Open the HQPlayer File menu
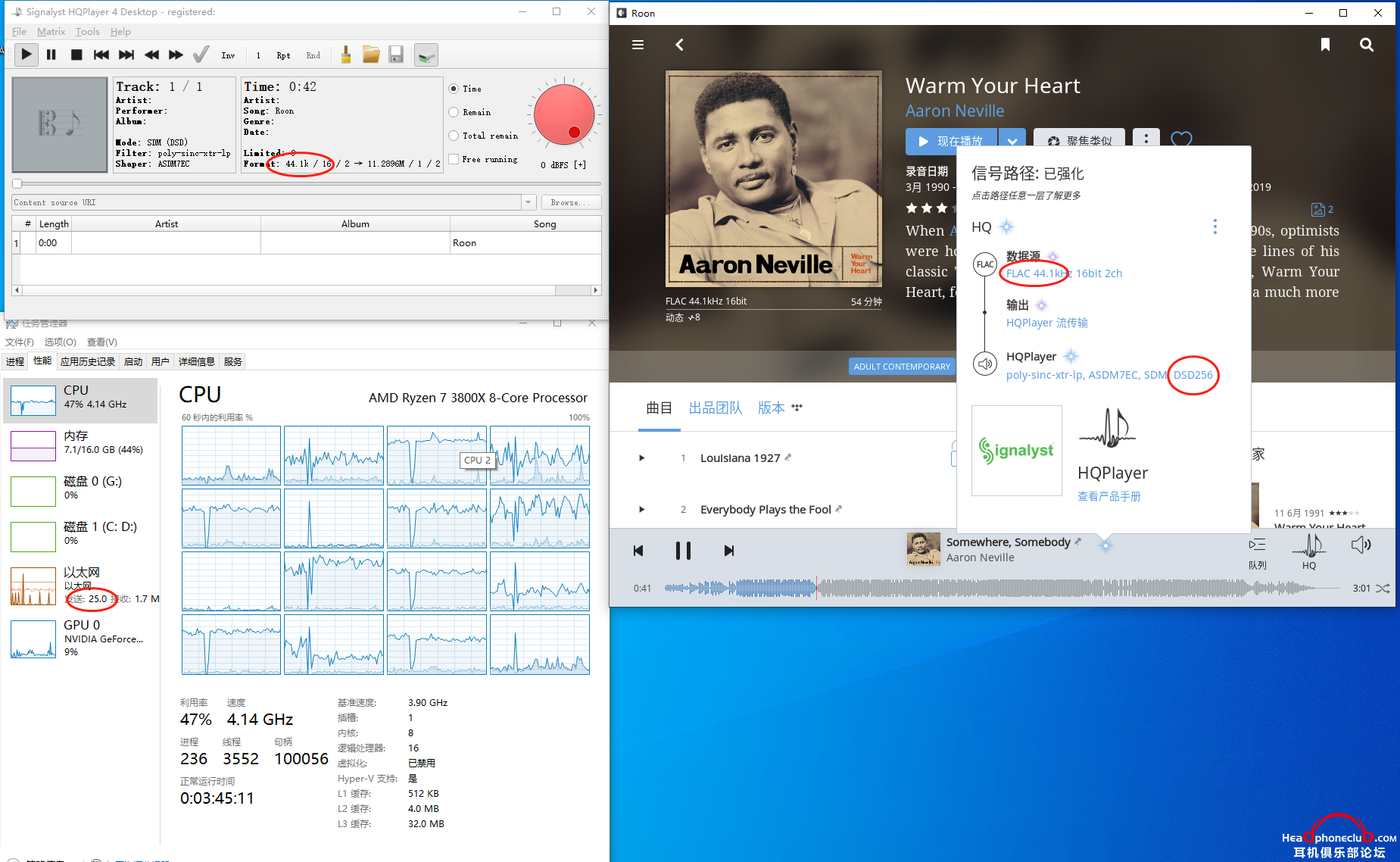 click(x=19, y=31)
